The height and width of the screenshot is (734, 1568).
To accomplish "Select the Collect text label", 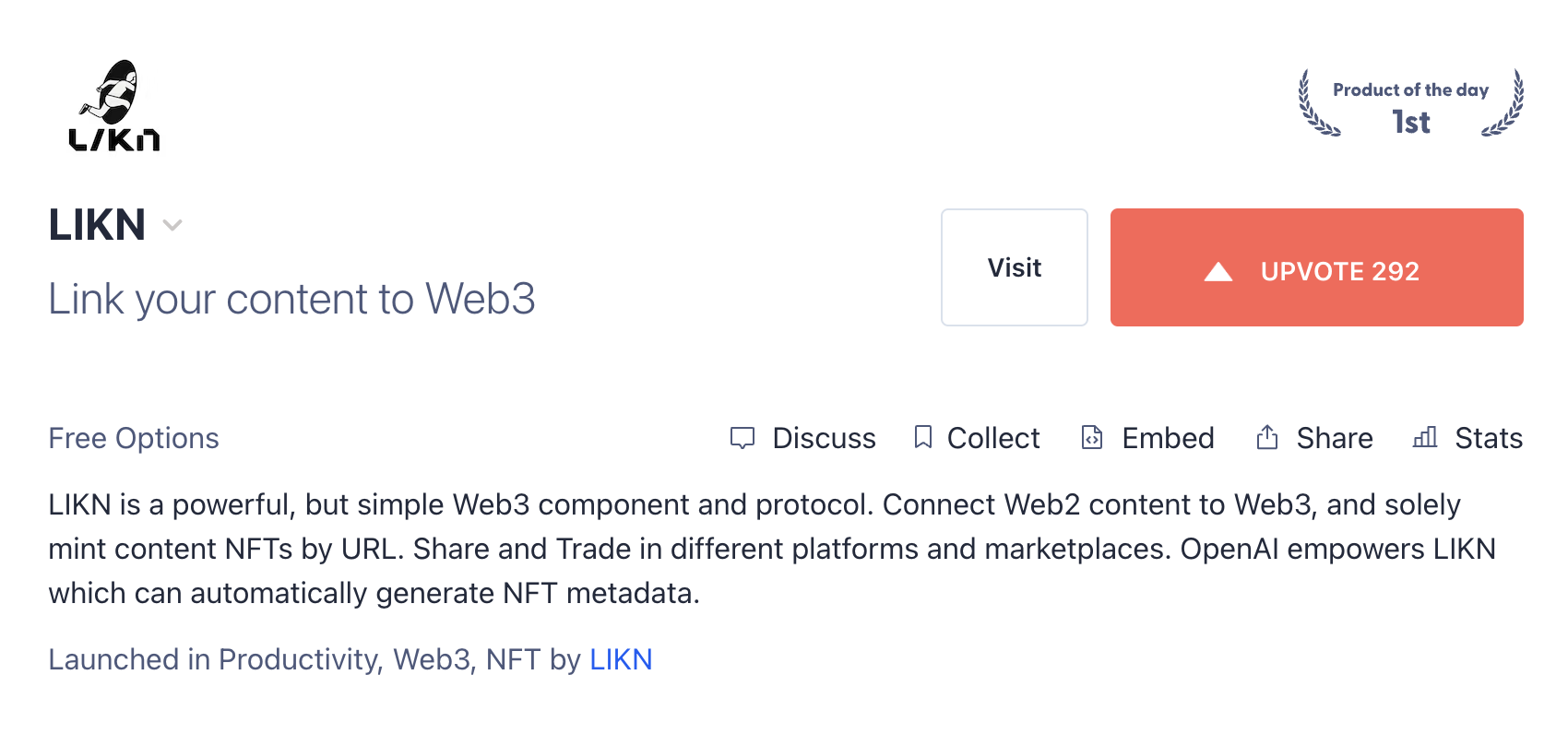I will coord(993,438).
